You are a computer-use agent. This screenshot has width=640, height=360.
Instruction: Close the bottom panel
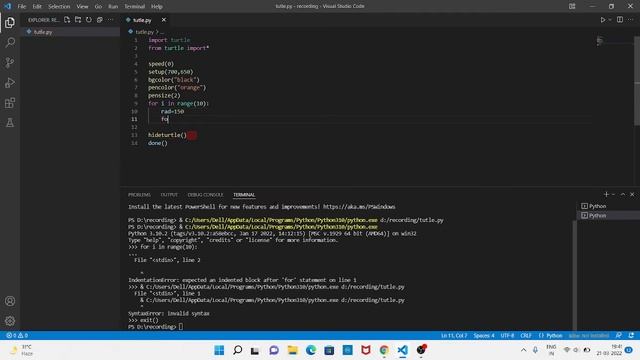632,194
